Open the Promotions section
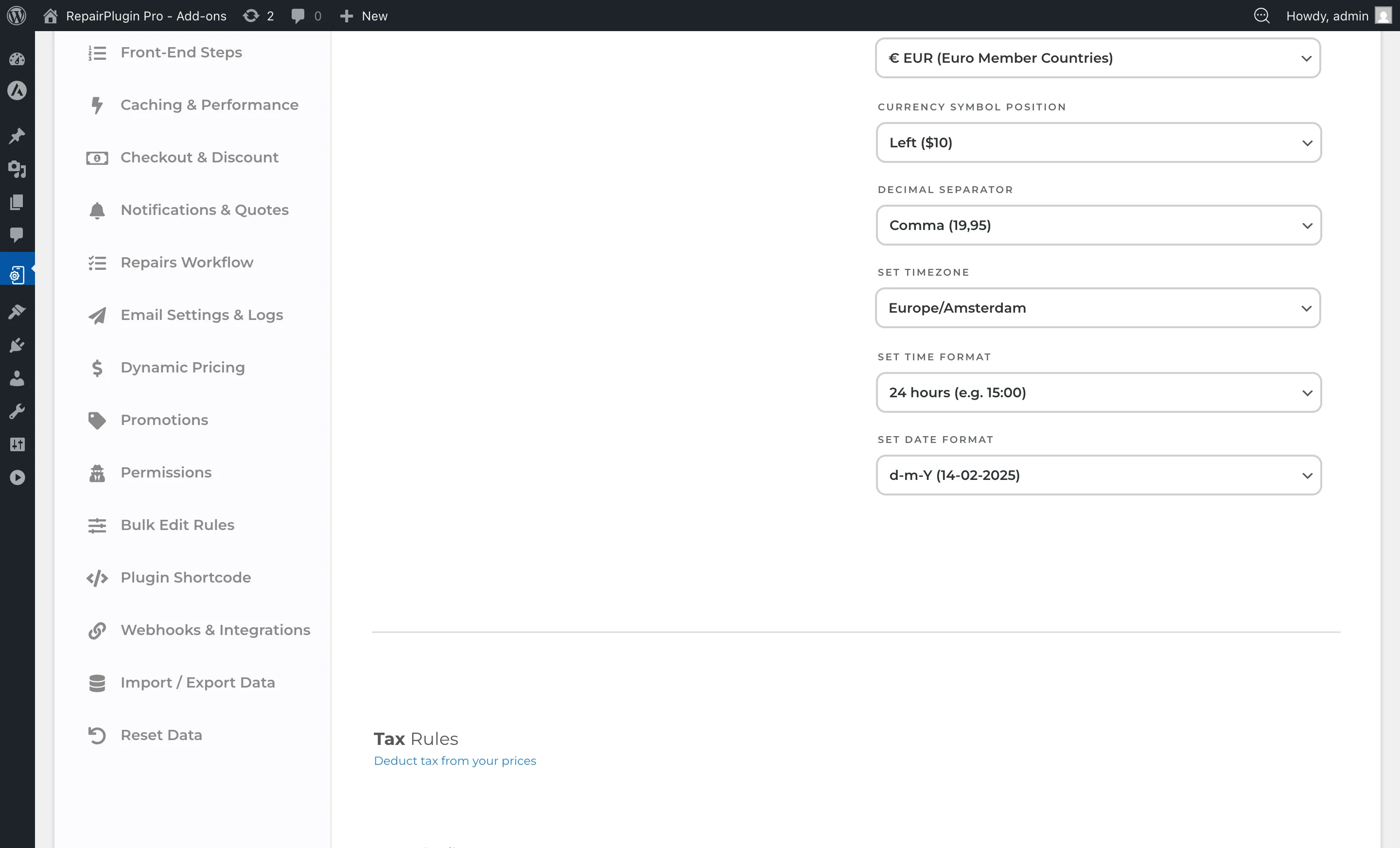The width and height of the screenshot is (1400, 848). [164, 420]
